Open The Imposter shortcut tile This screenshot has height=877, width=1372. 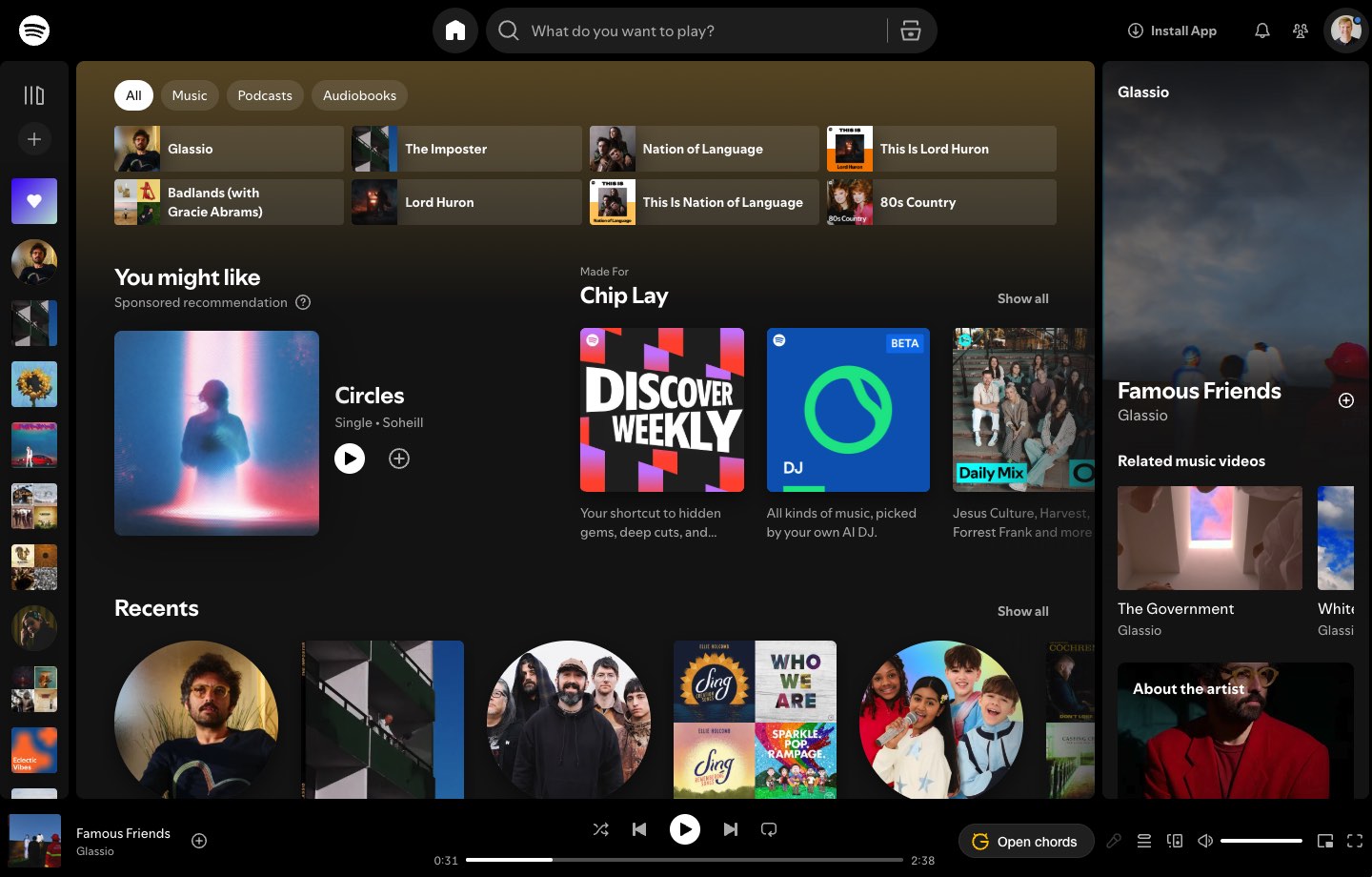(x=467, y=149)
